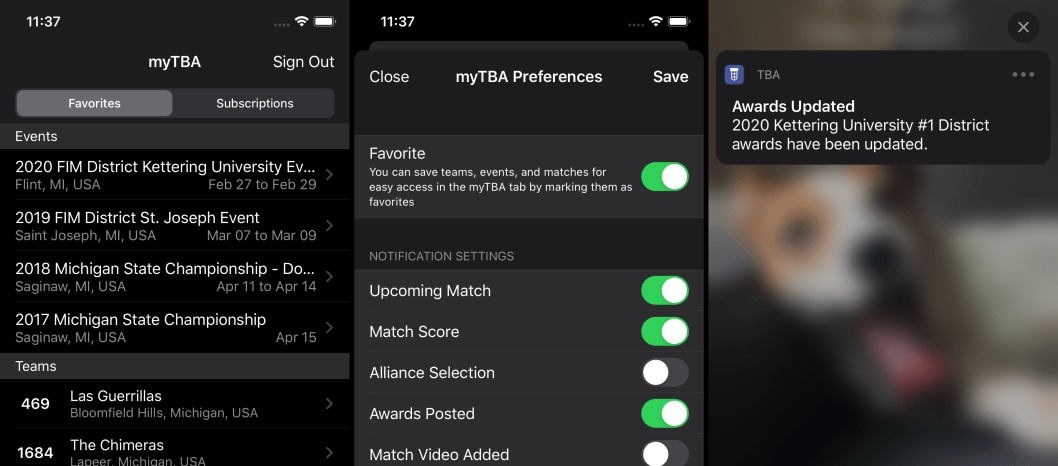Dismiss the notification with the X button
Viewport: 1058px width, 466px height.
point(1023,27)
